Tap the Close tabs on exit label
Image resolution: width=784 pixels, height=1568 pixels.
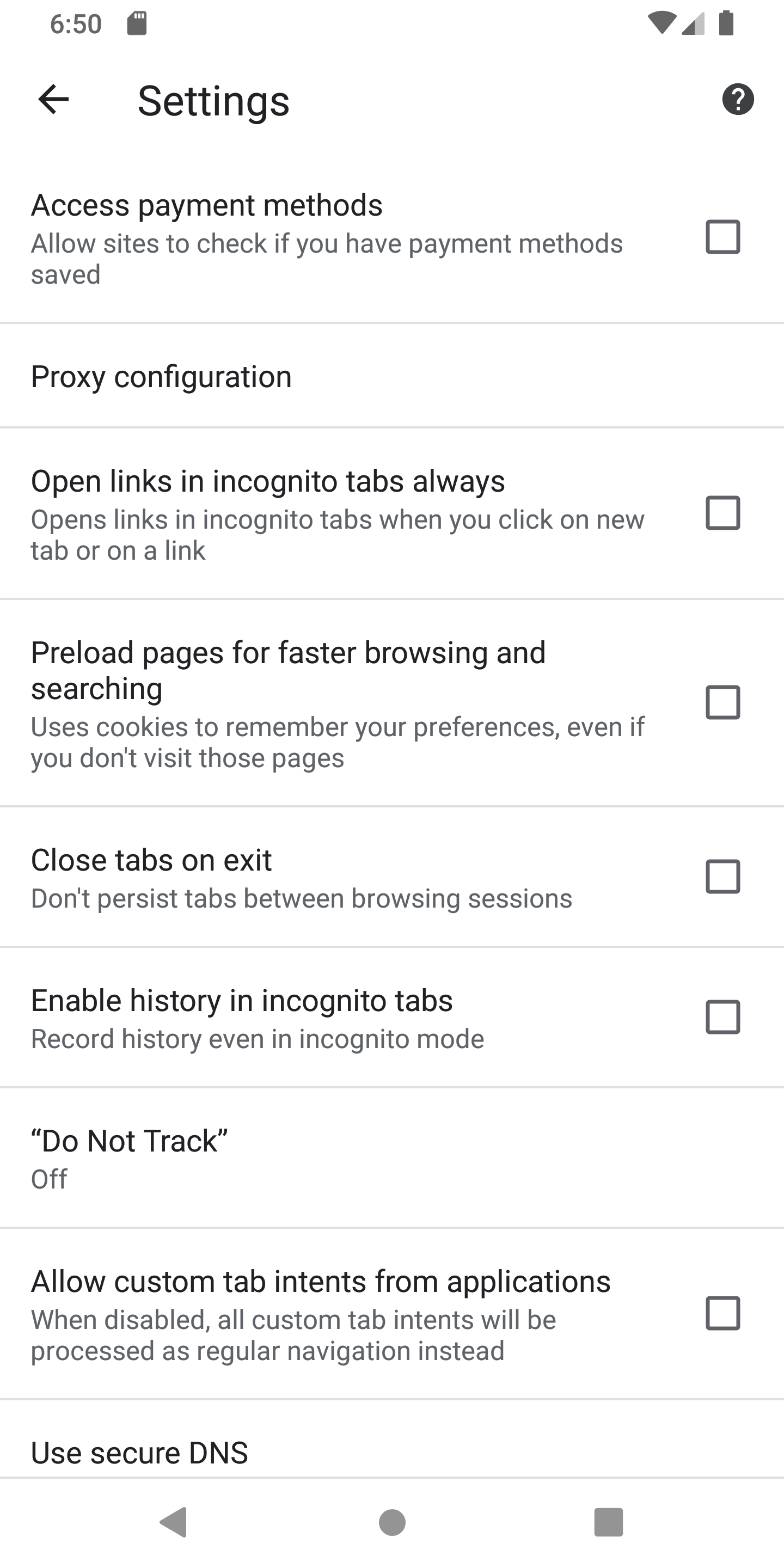point(151,860)
